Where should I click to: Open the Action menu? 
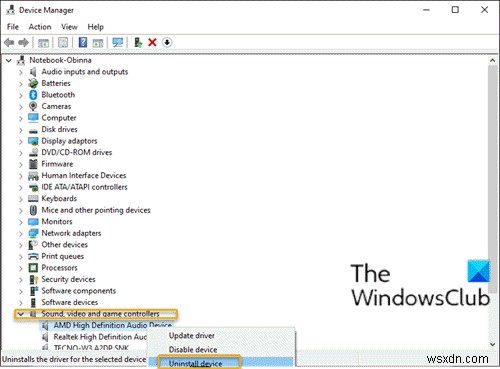[x=40, y=27]
